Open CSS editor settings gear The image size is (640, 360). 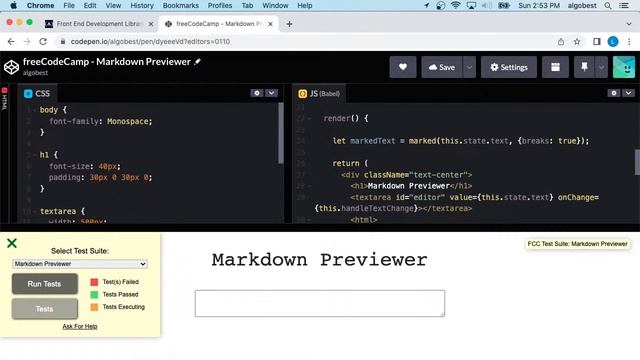[x=257, y=93]
